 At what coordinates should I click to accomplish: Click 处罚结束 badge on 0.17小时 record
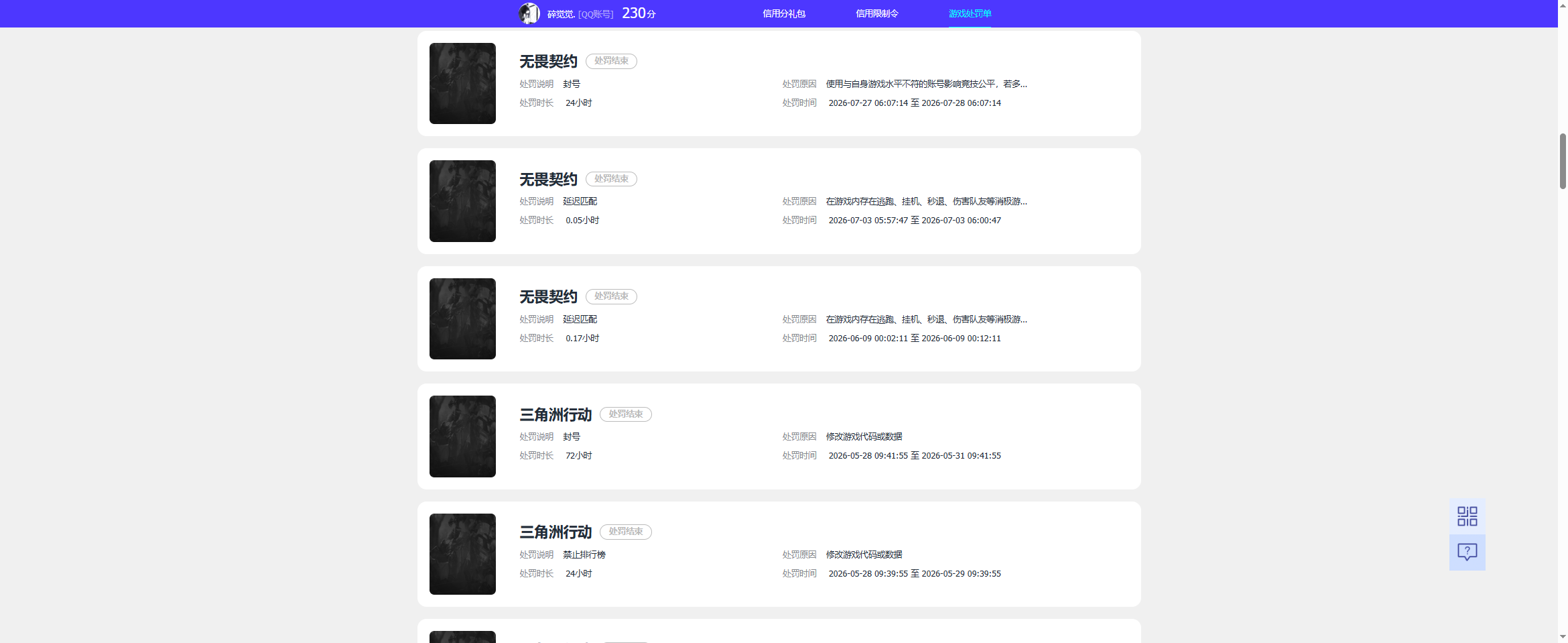tap(611, 296)
